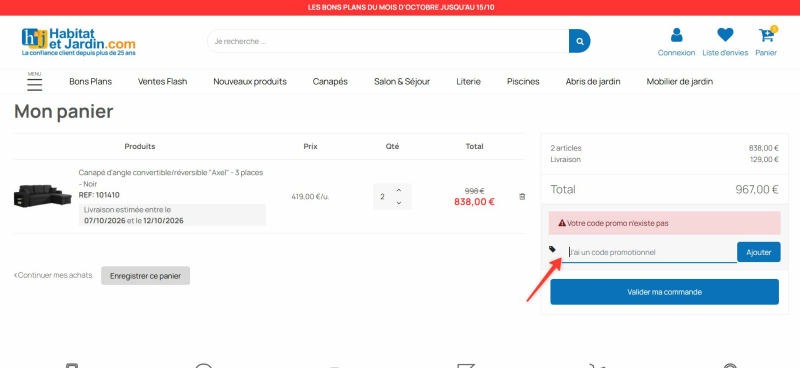The width and height of the screenshot is (800, 368).
Task: Open the Mobilier de jardin menu
Action: [680, 82]
